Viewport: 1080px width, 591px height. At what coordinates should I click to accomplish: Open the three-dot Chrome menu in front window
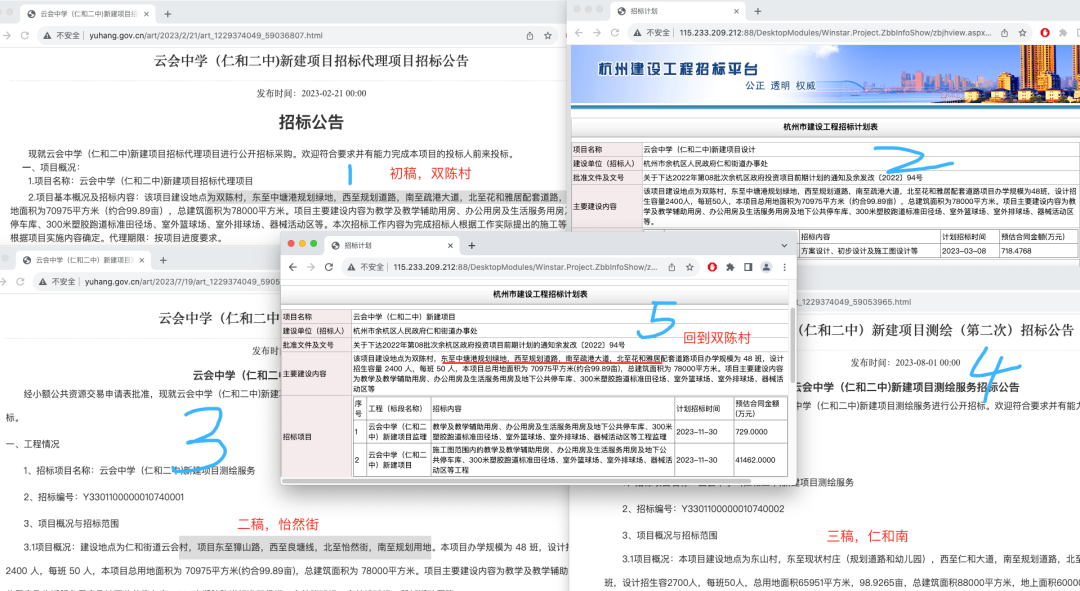pyautogui.click(x=784, y=267)
